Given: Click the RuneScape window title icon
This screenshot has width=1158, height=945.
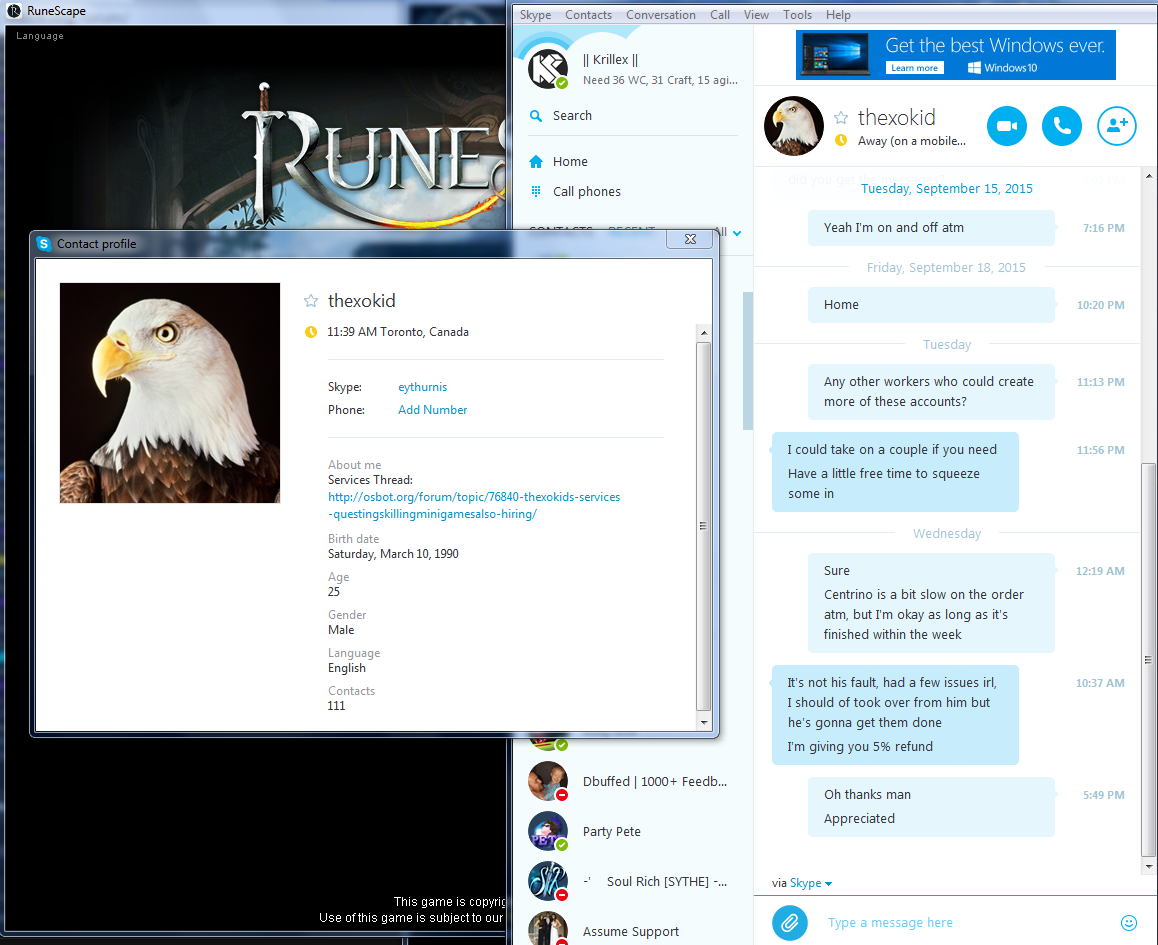Looking at the screenshot, I should (14, 11).
